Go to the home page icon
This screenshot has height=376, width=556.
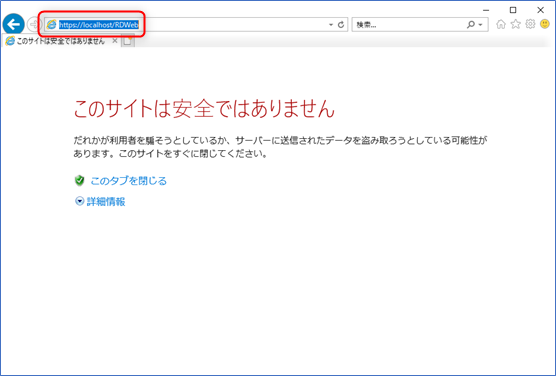501,24
